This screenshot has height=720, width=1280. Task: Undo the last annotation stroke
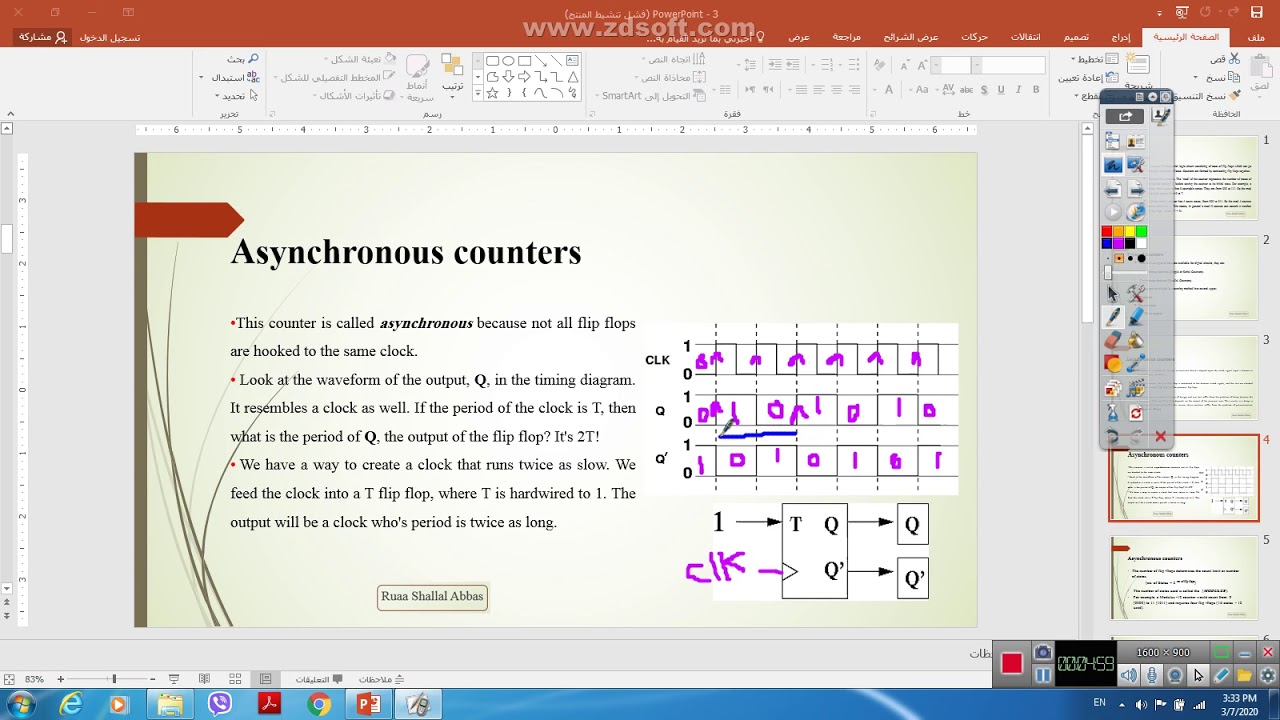(1112, 436)
